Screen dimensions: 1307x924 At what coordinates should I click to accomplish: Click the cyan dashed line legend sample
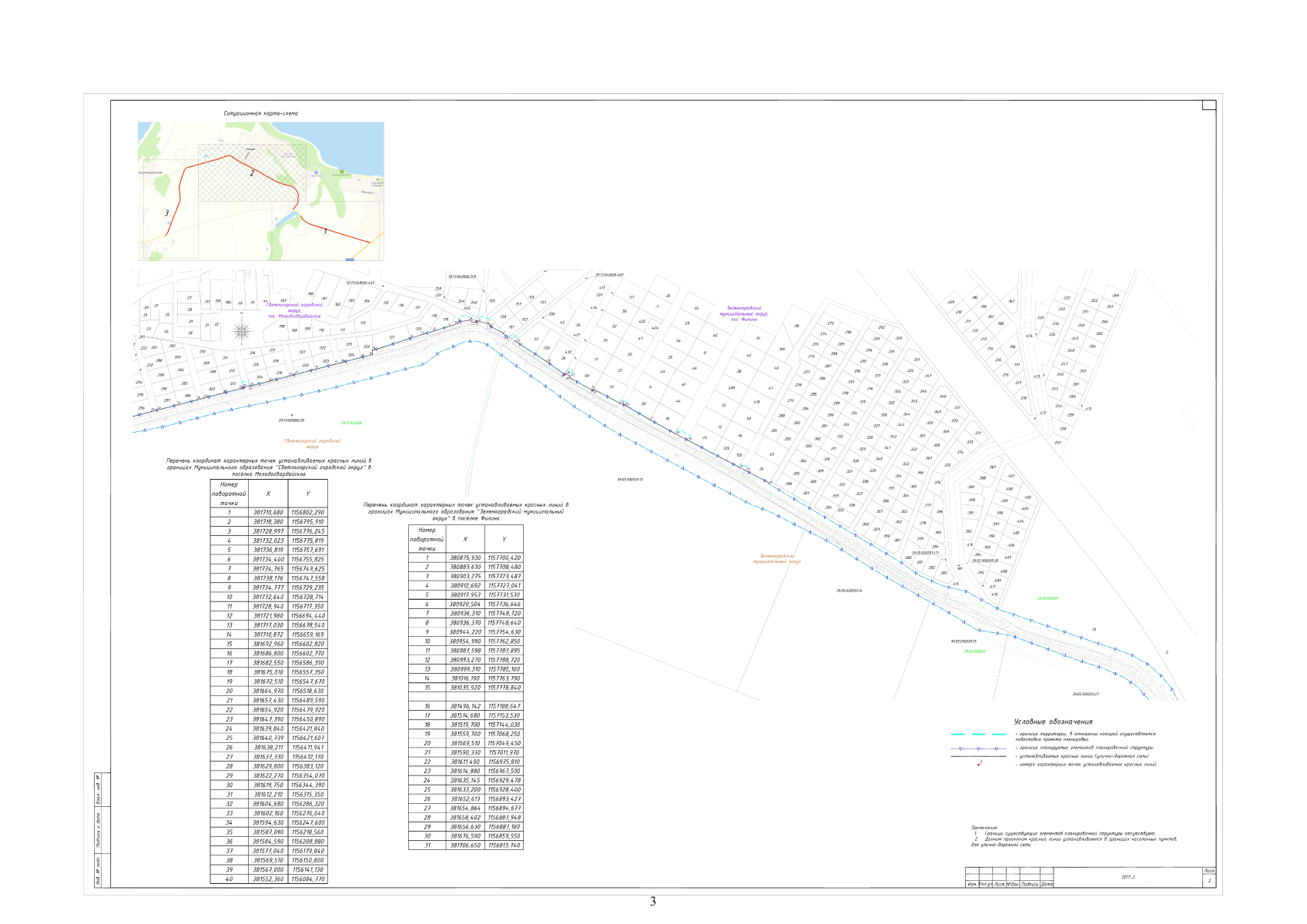[978, 735]
